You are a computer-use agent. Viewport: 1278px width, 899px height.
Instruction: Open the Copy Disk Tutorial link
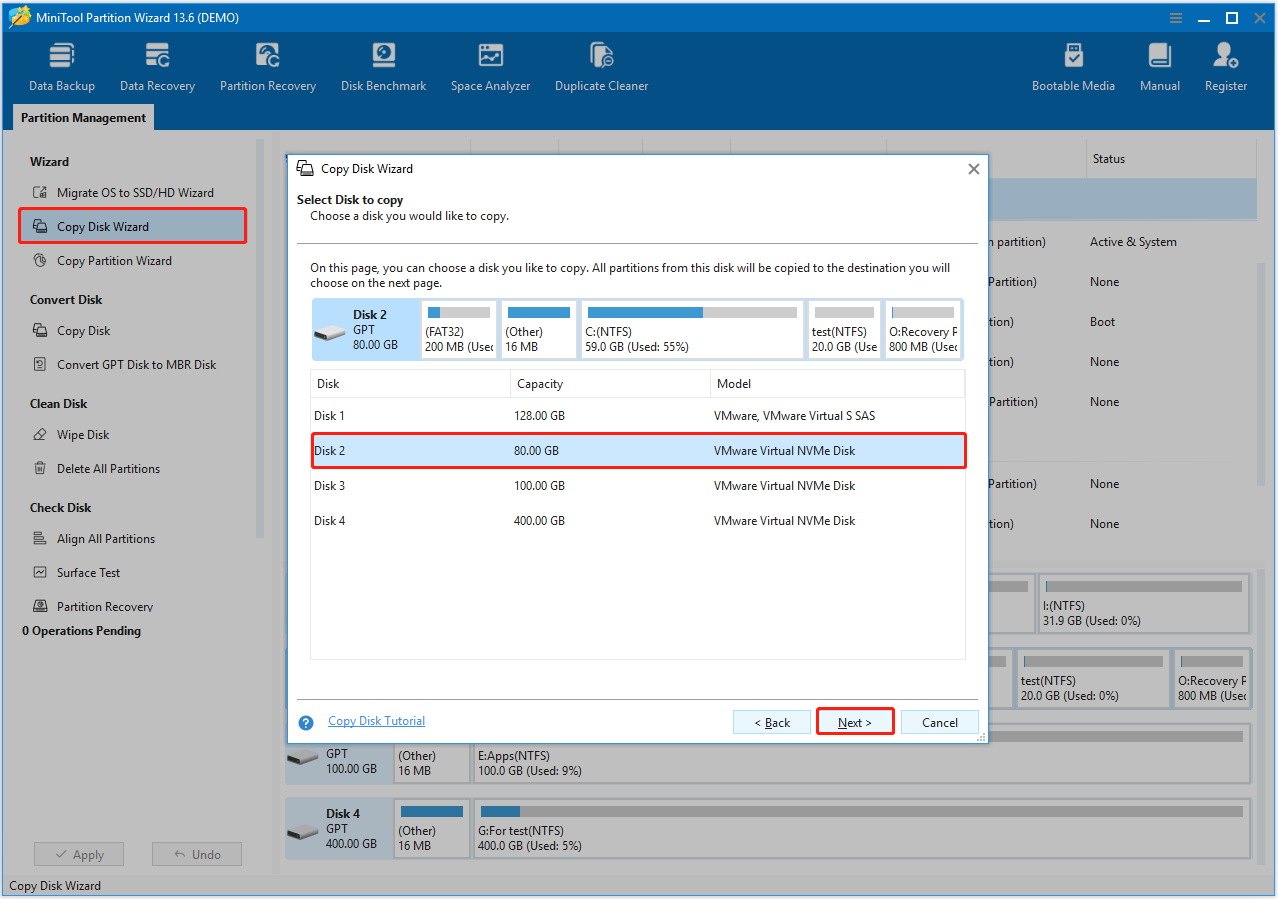pyautogui.click(x=376, y=721)
